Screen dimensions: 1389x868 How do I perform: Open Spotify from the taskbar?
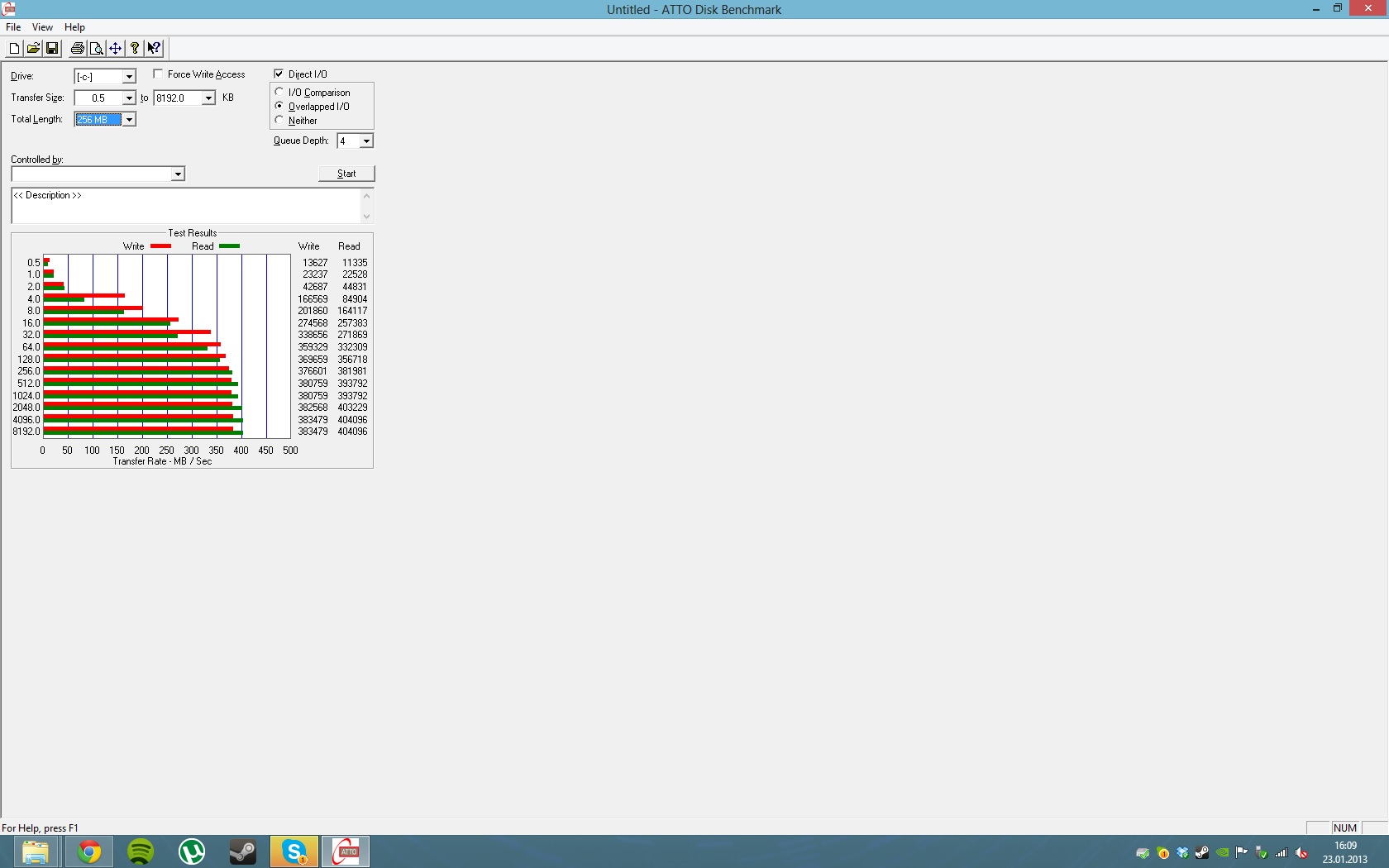[141, 851]
